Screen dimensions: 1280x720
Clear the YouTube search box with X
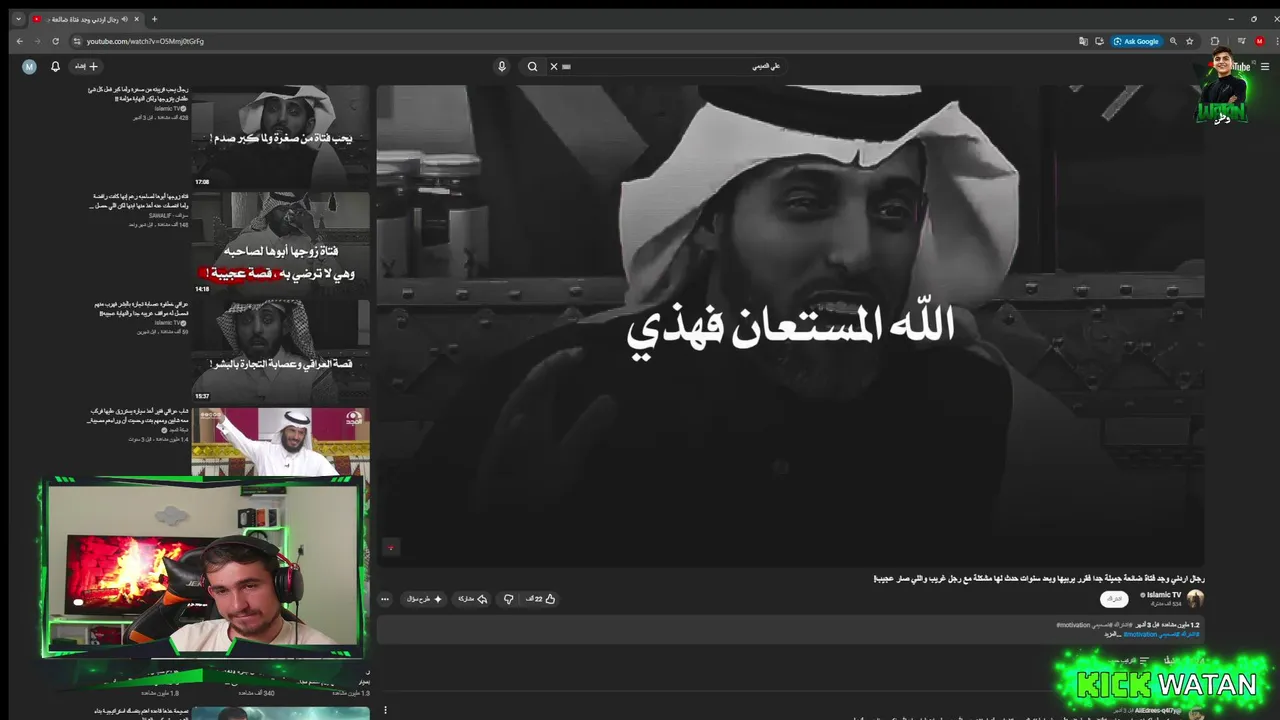click(x=554, y=67)
